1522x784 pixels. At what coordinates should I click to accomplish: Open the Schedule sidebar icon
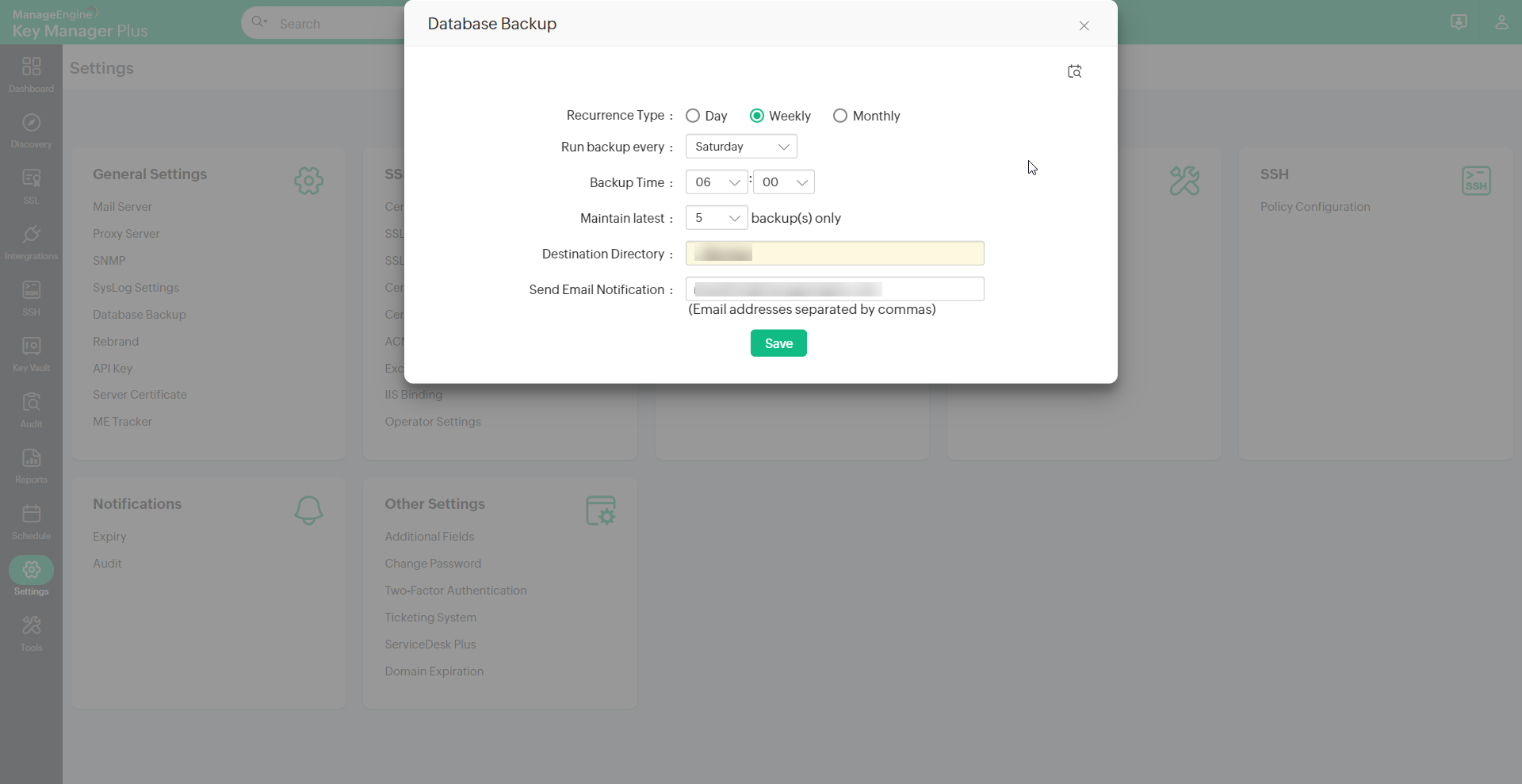tap(31, 522)
